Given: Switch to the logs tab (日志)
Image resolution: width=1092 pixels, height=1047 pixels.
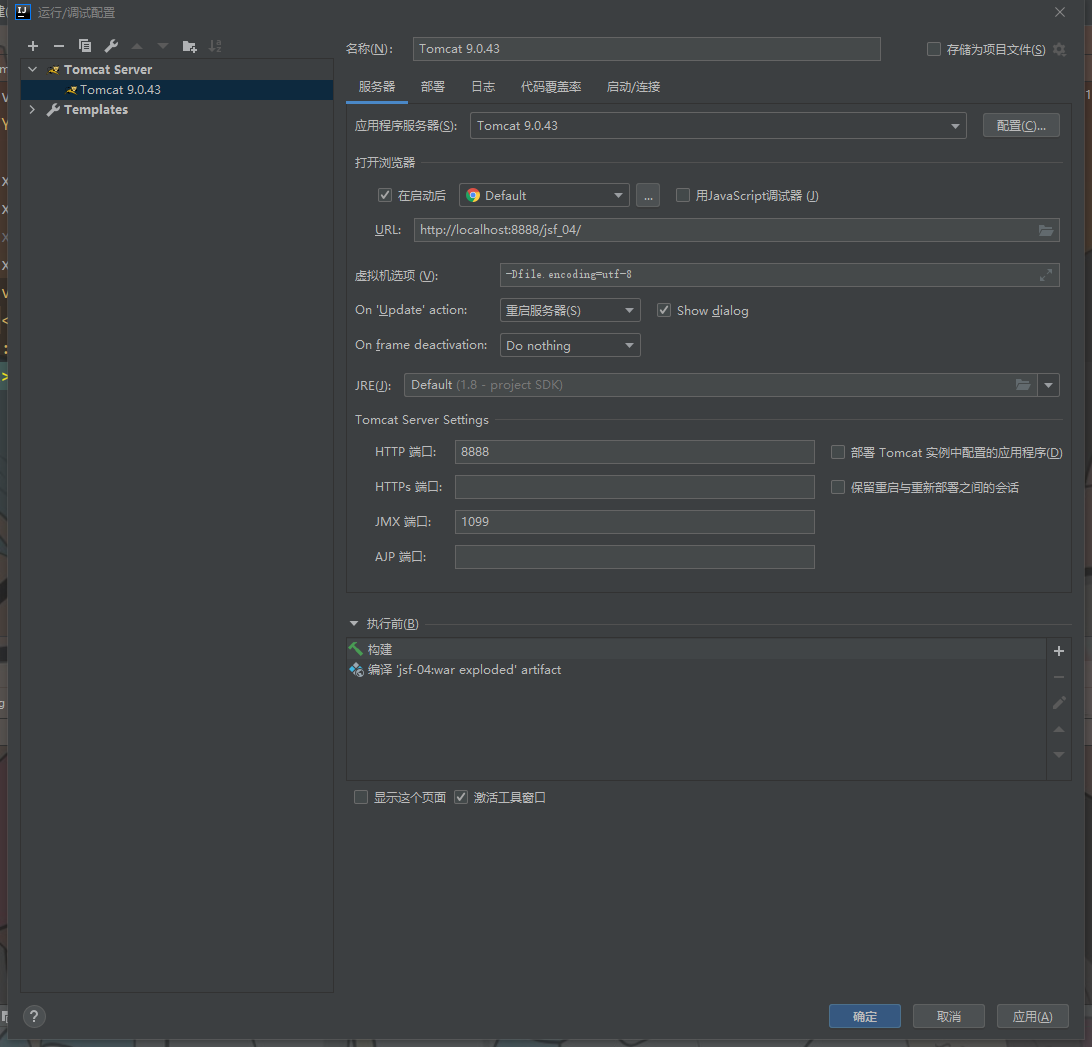Looking at the screenshot, I should pos(483,86).
